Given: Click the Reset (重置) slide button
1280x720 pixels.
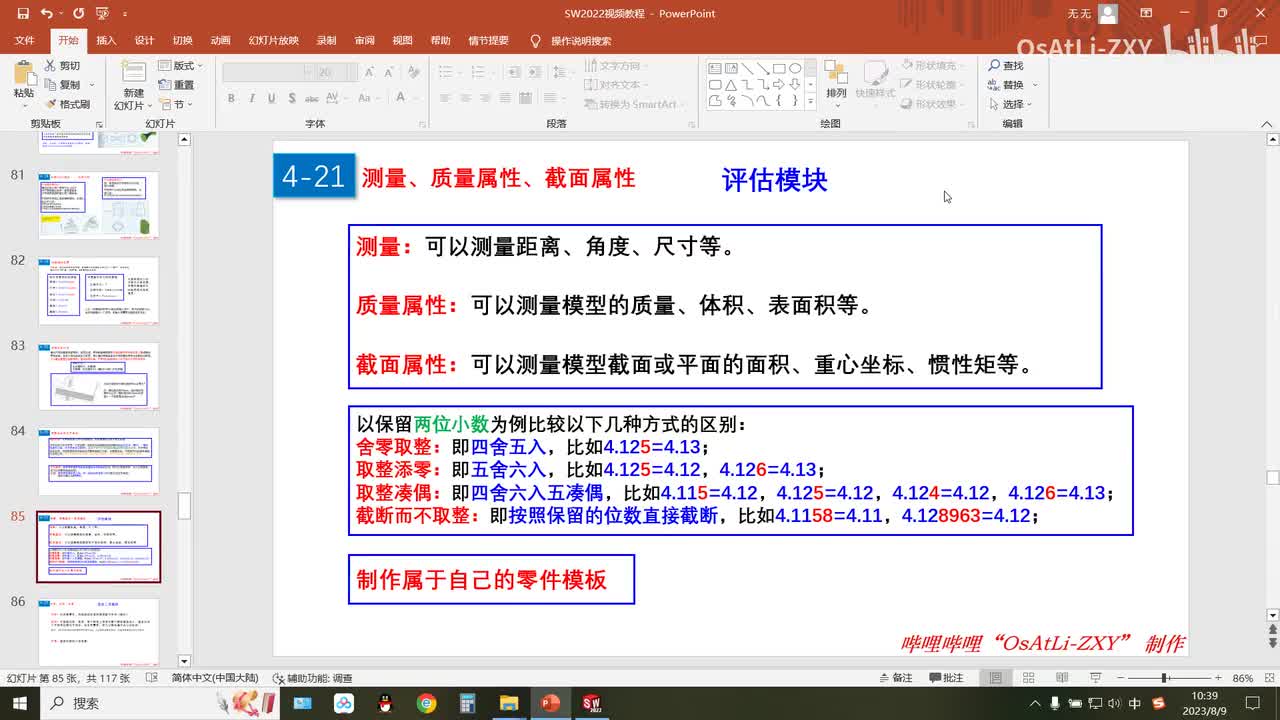Looking at the screenshot, I should tap(176, 85).
